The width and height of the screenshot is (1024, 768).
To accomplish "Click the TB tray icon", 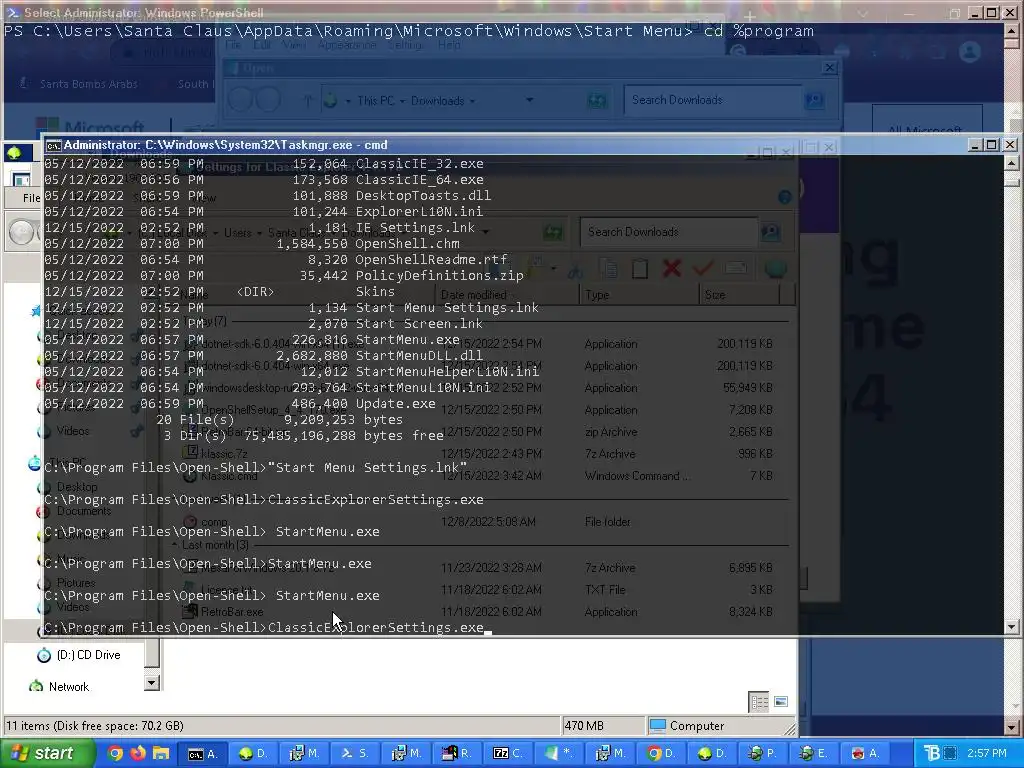I will point(931,754).
